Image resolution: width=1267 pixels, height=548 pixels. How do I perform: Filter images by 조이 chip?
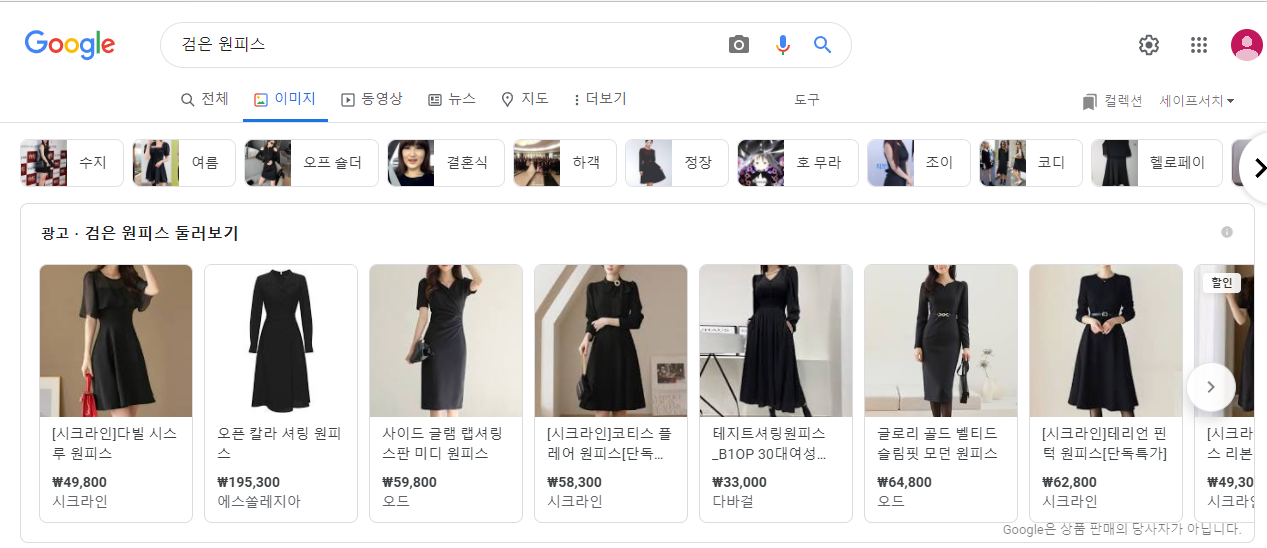[919, 163]
